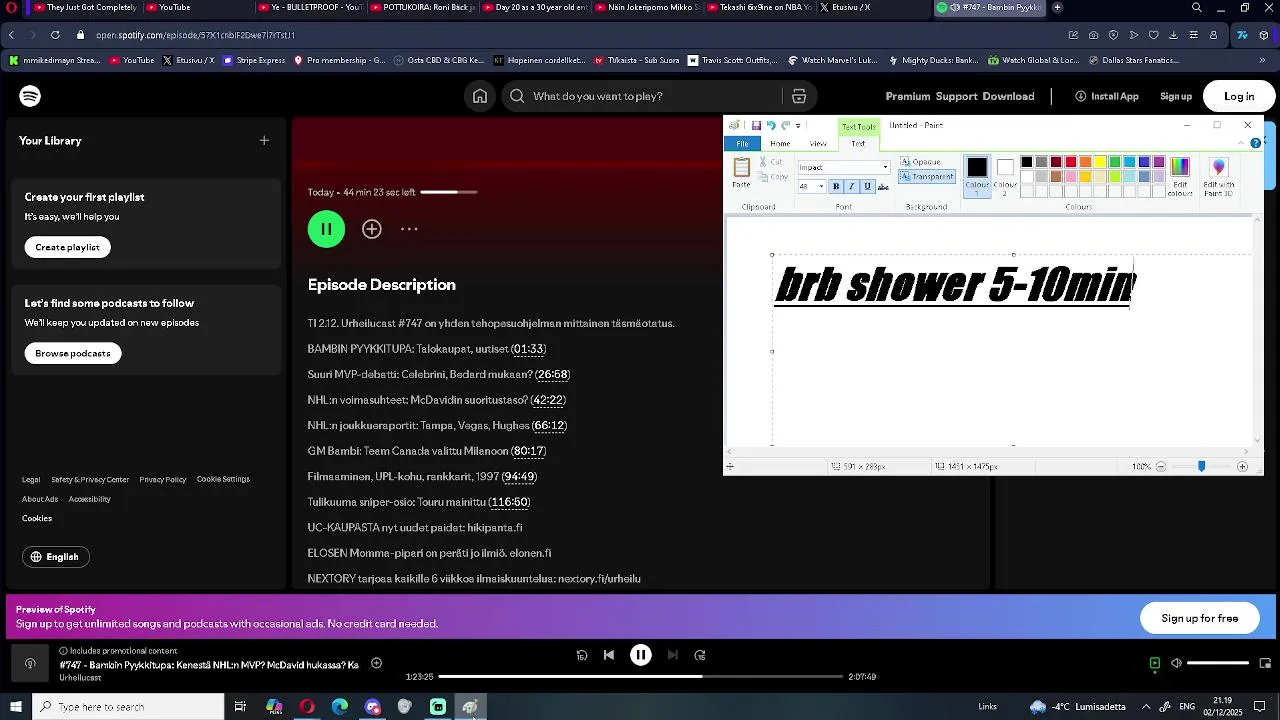Select Colour 1 in Paint
Image resolution: width=1280 pixels, height=720 pixels.
coord(977,174)
